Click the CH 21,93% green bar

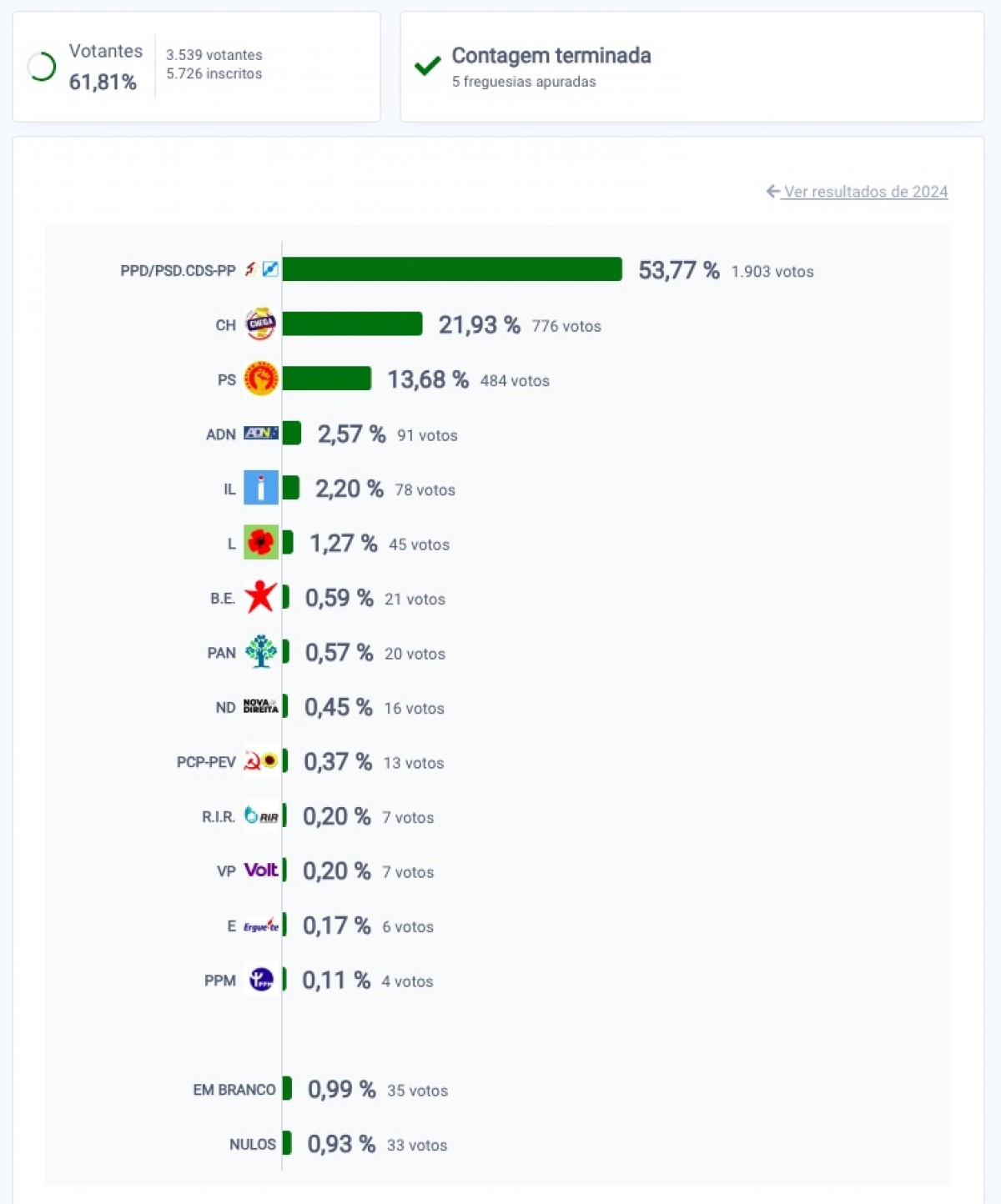[x=352, y=324]
